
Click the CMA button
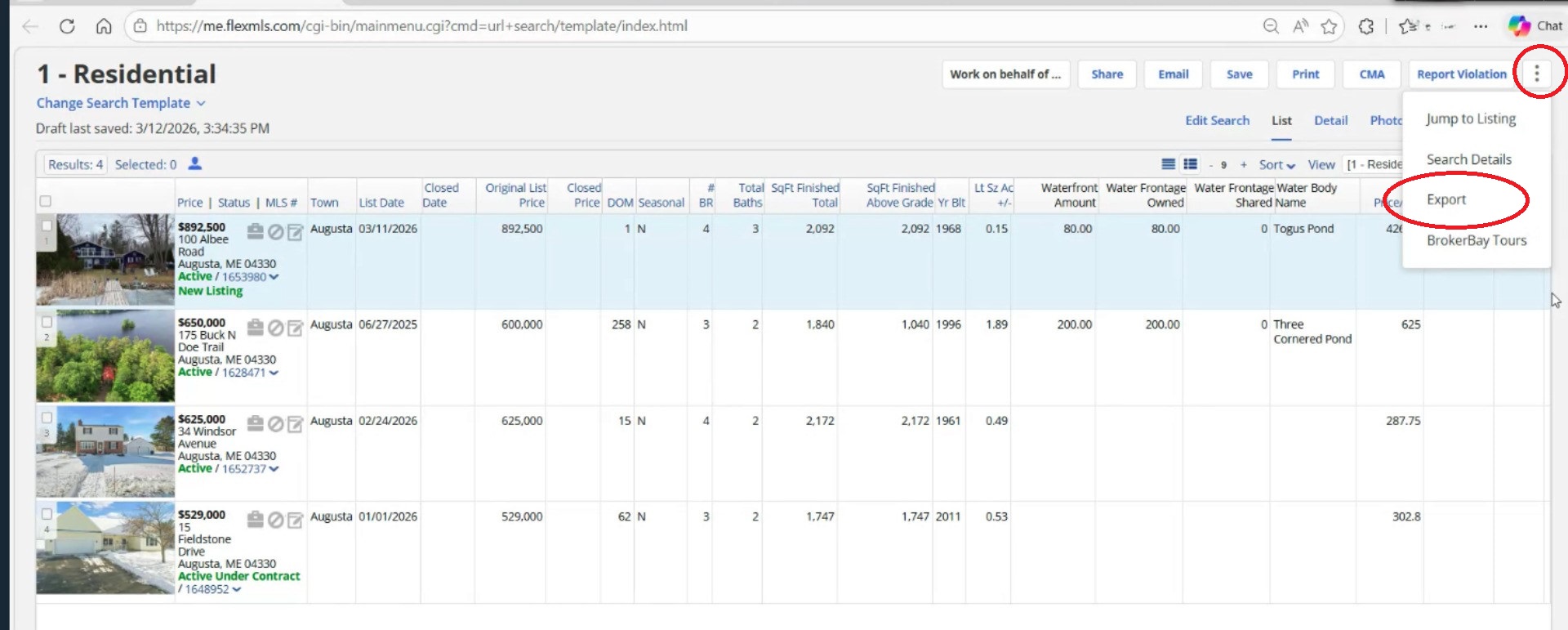tap(1371, 74)
